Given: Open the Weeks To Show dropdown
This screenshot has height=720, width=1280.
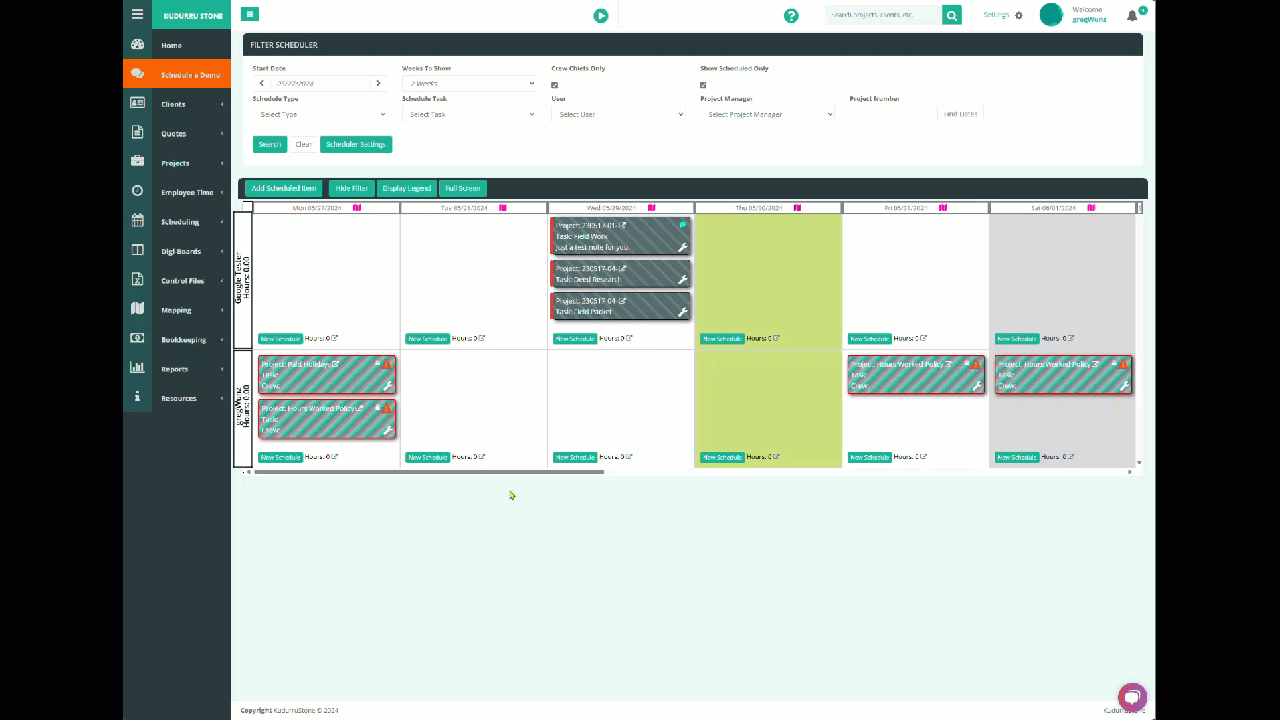Looking at the screenshot, I should tap(469, 84).
